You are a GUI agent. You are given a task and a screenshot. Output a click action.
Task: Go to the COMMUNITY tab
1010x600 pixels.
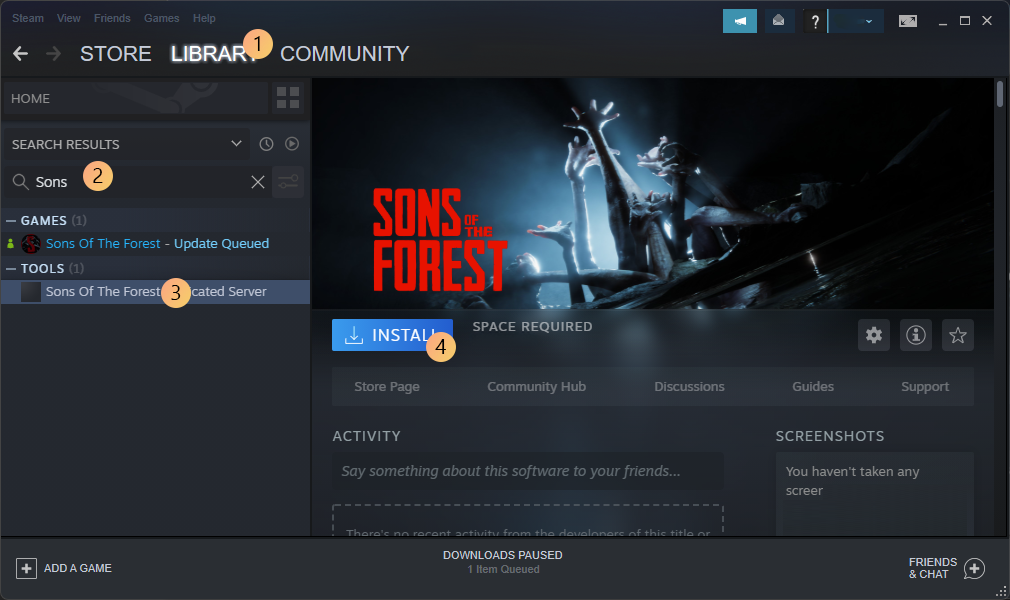tap(345, 53)
